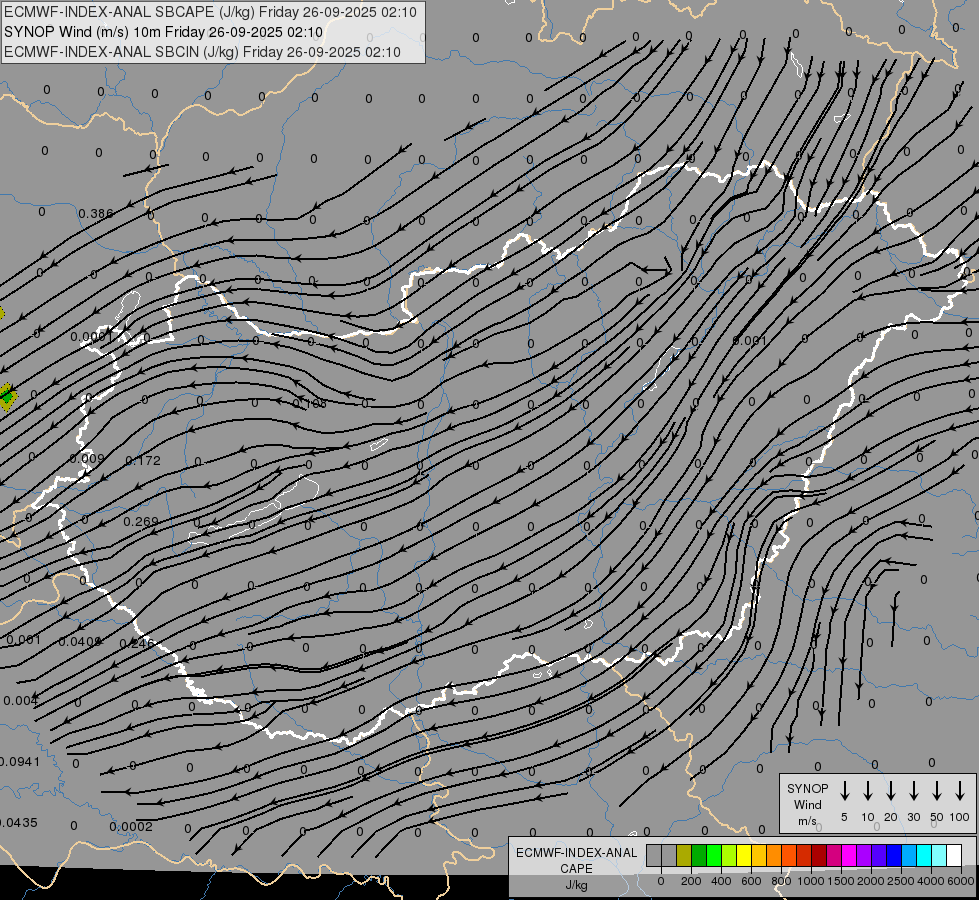Click the 10 m/s wind arrow in legend
The width and height of the screenshot is (979, 900).
868,791
